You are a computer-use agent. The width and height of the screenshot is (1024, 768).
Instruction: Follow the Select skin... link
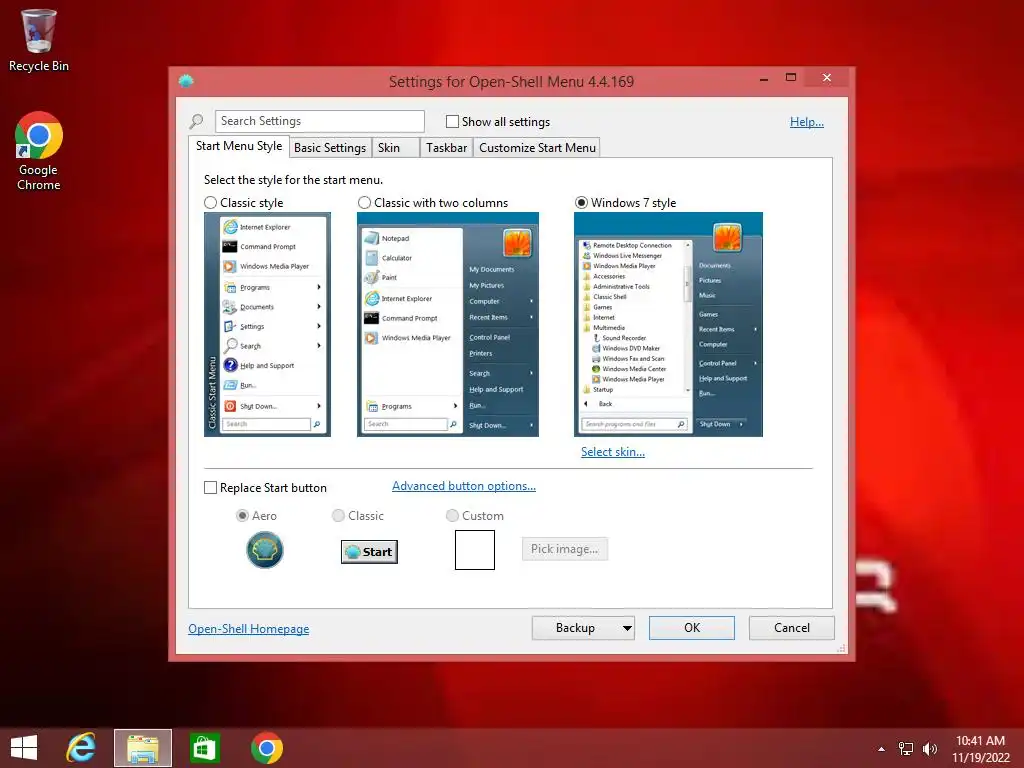(x=613, y=452)
